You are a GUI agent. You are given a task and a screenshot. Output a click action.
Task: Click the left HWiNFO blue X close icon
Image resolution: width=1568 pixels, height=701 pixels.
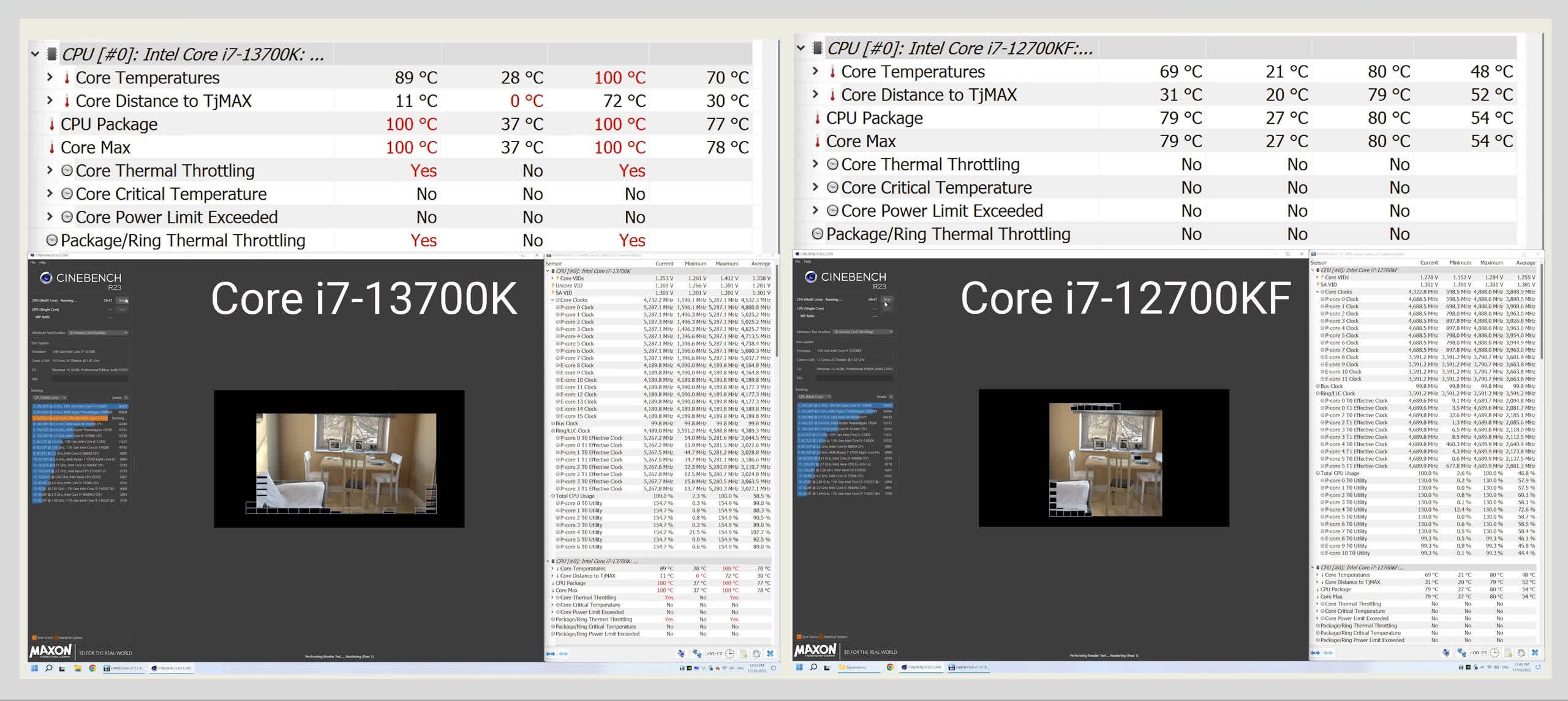pos(770,654)
